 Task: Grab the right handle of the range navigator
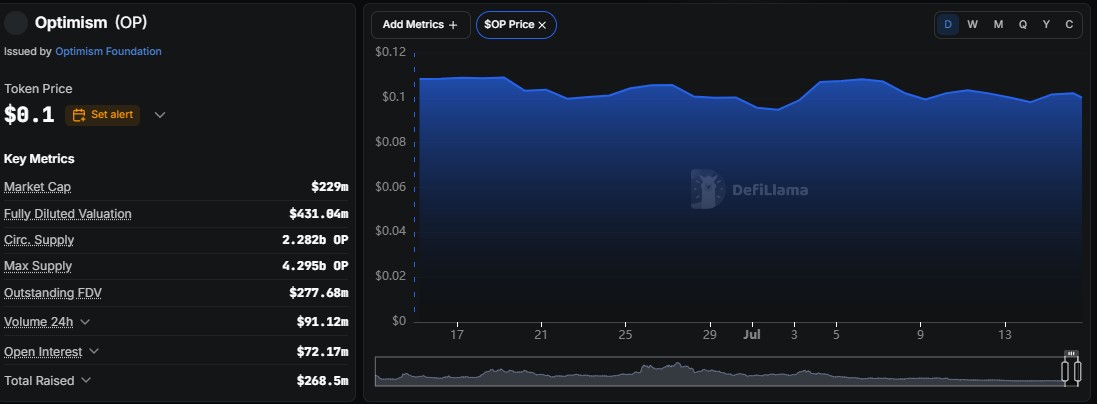[x=1076, y=370]
